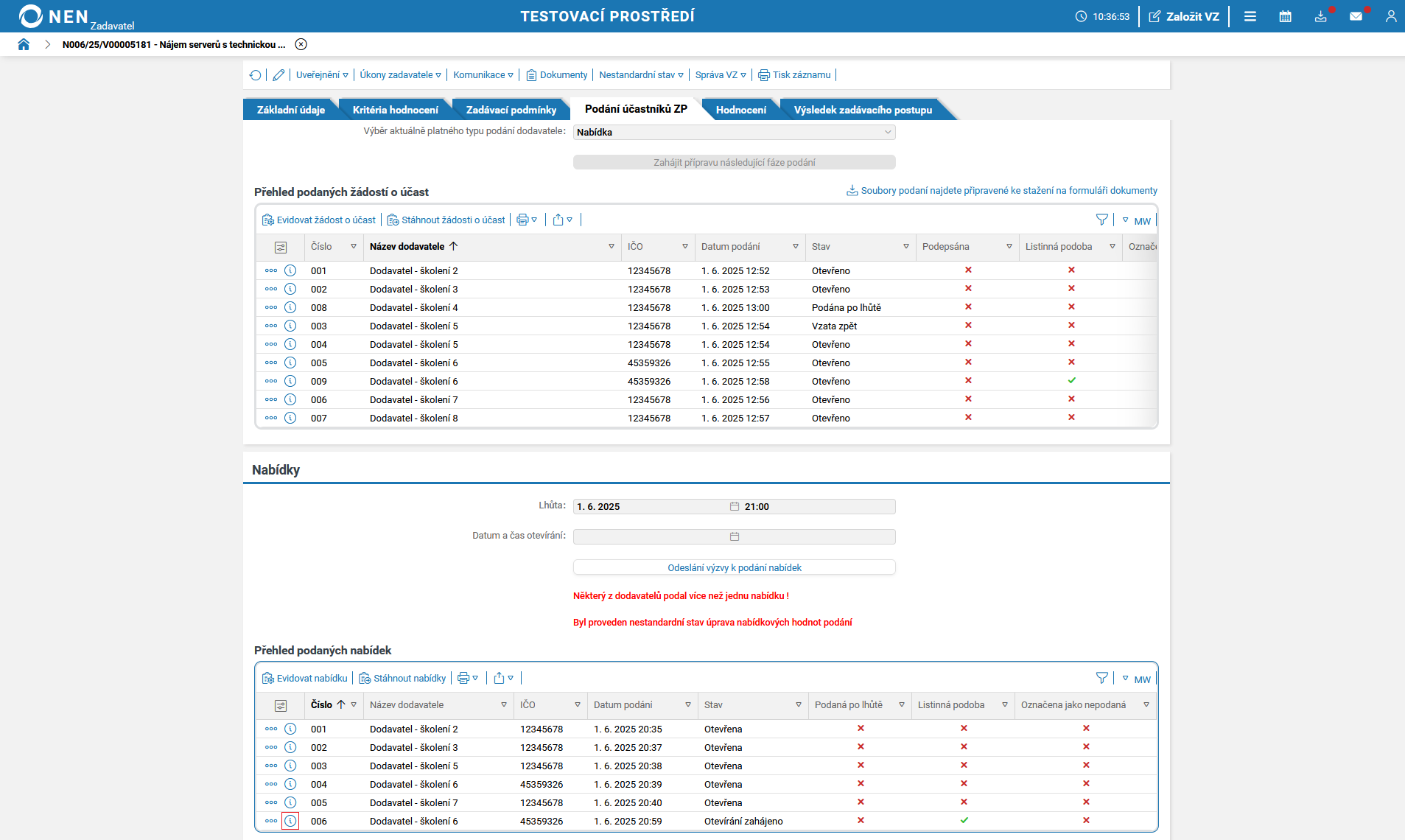Open the envelope messages icon
The height and width of the screenshot is (840, 1405).
click(1356, 16)
